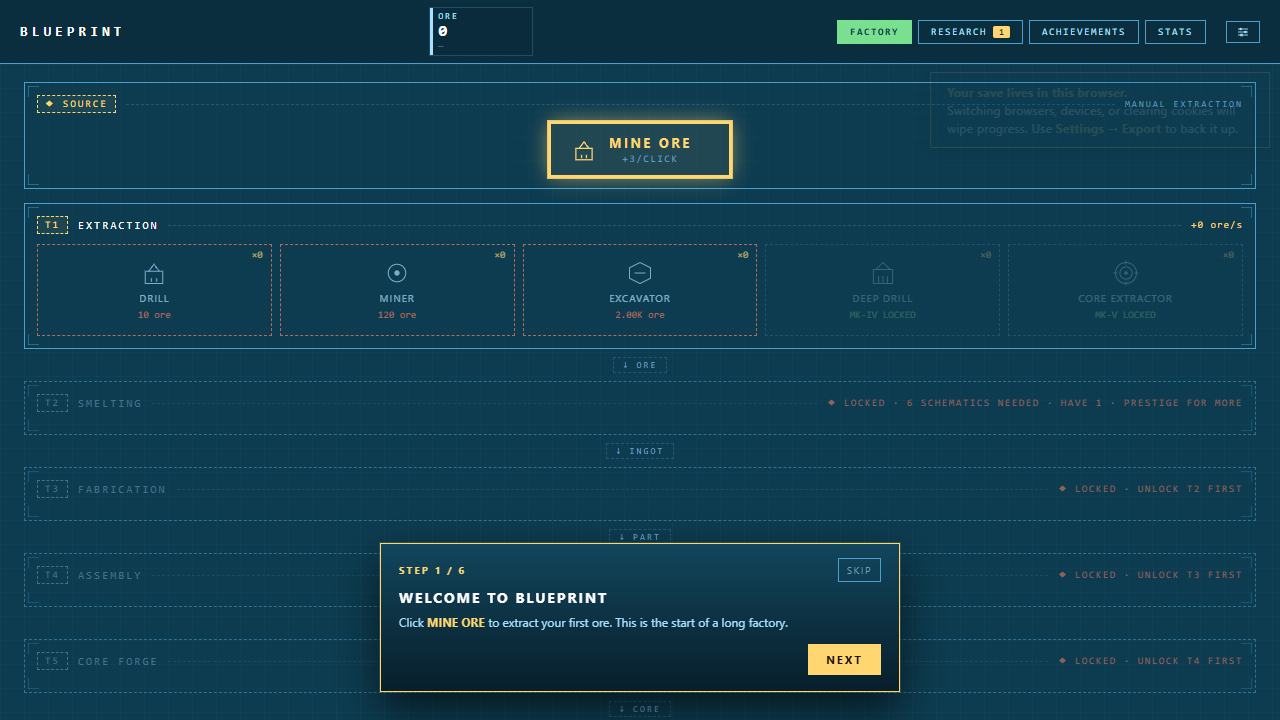The width and height of the screenshot is (1280, 720).
Task: Click the Research badge showing 1
Action: click(x=1001, y=32)
